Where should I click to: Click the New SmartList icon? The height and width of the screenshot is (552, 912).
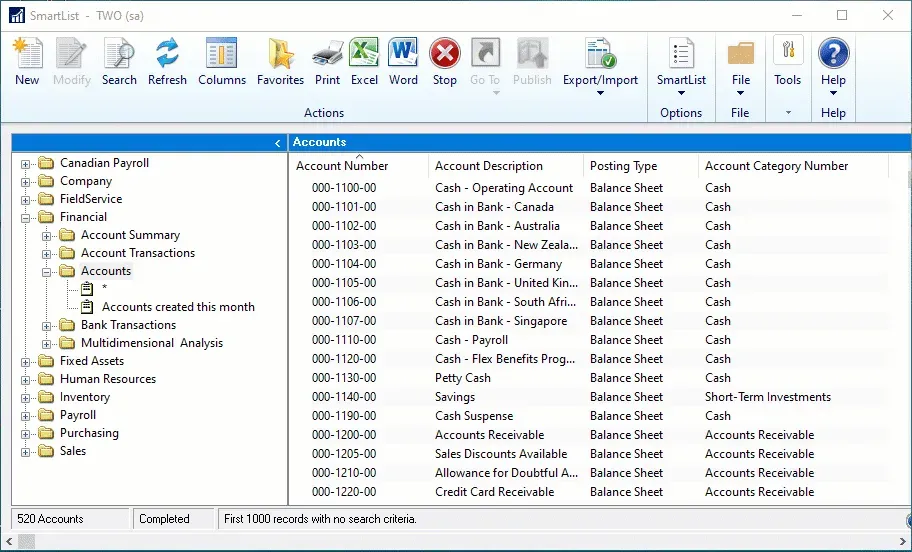27,61
